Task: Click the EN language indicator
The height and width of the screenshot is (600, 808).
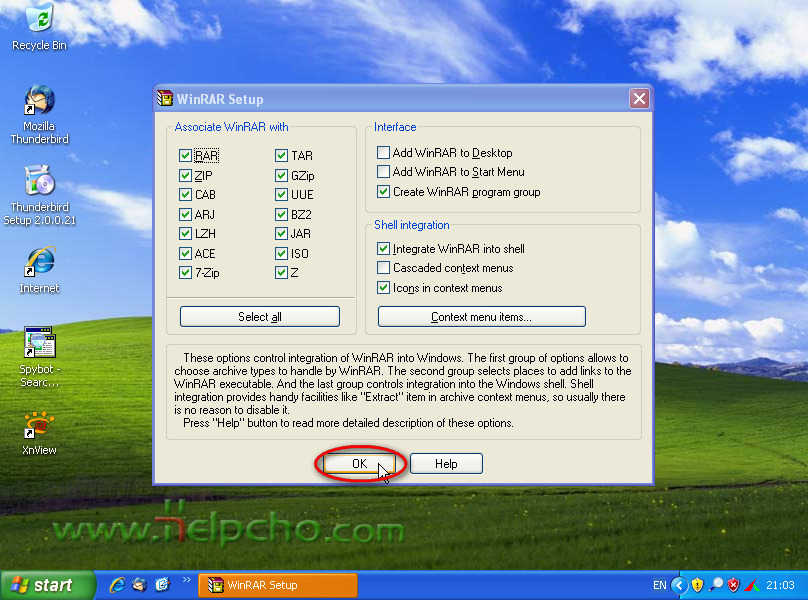Action: coord(660,585)
